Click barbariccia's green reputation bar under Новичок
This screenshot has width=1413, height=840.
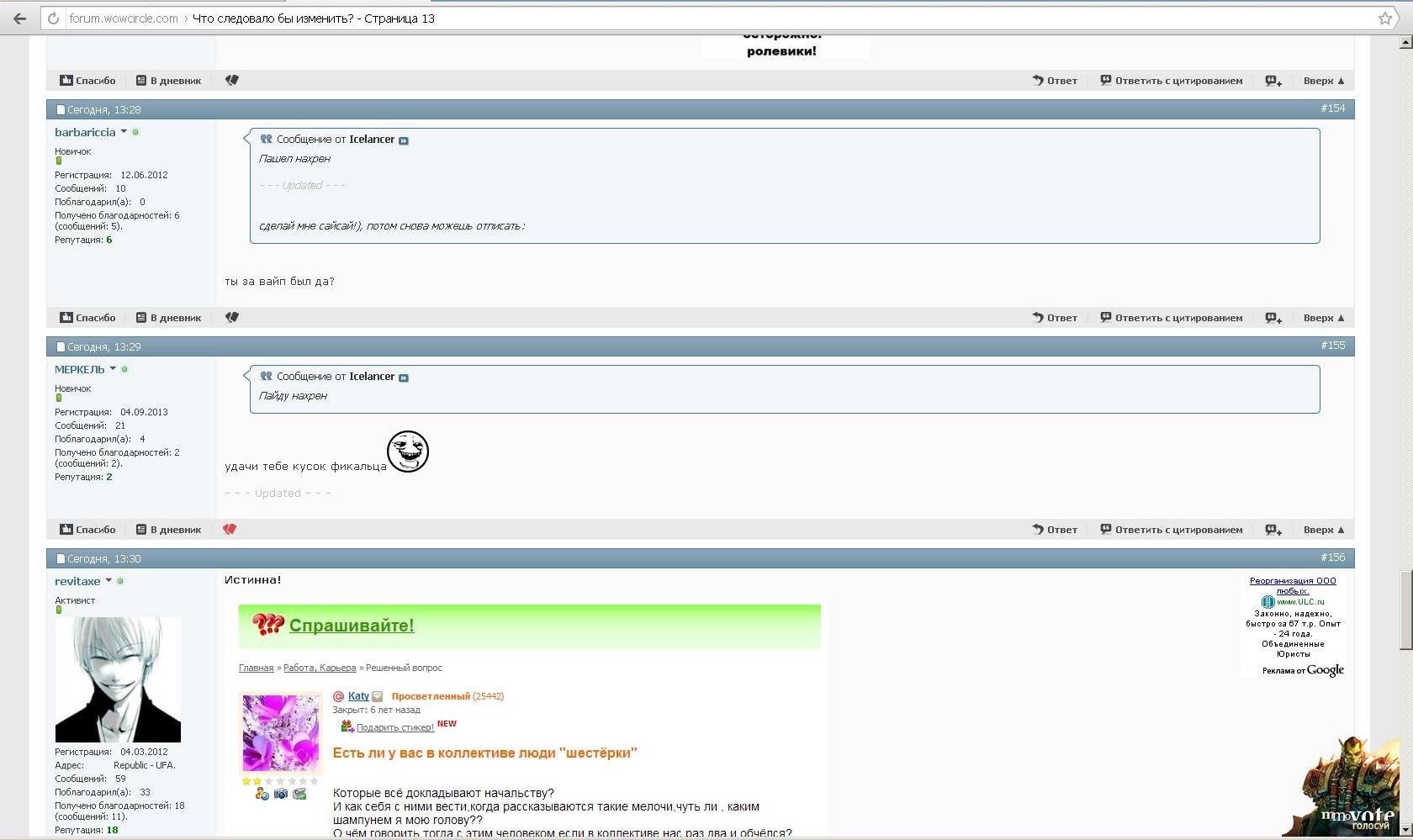coord(59,161)
